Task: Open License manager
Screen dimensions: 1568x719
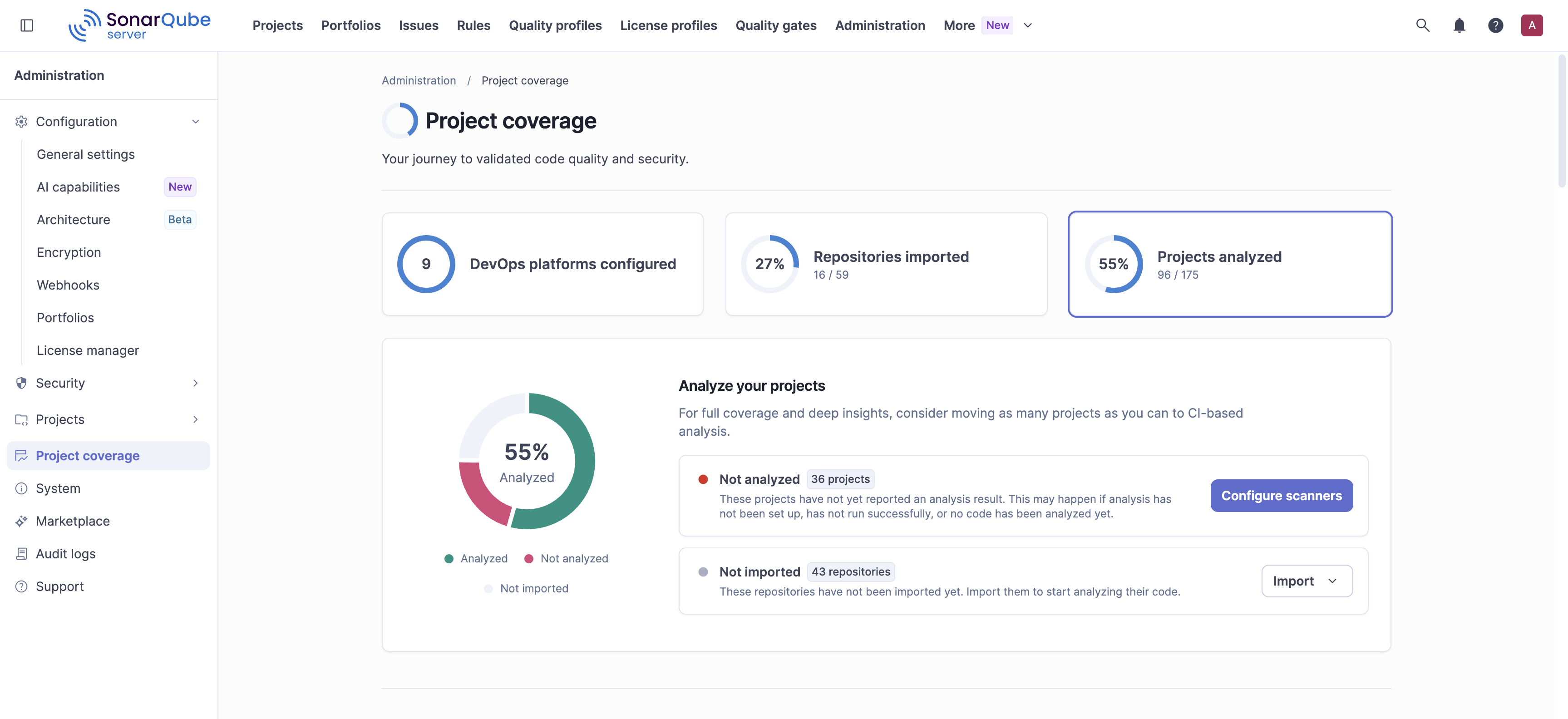Action: (88, 350)
